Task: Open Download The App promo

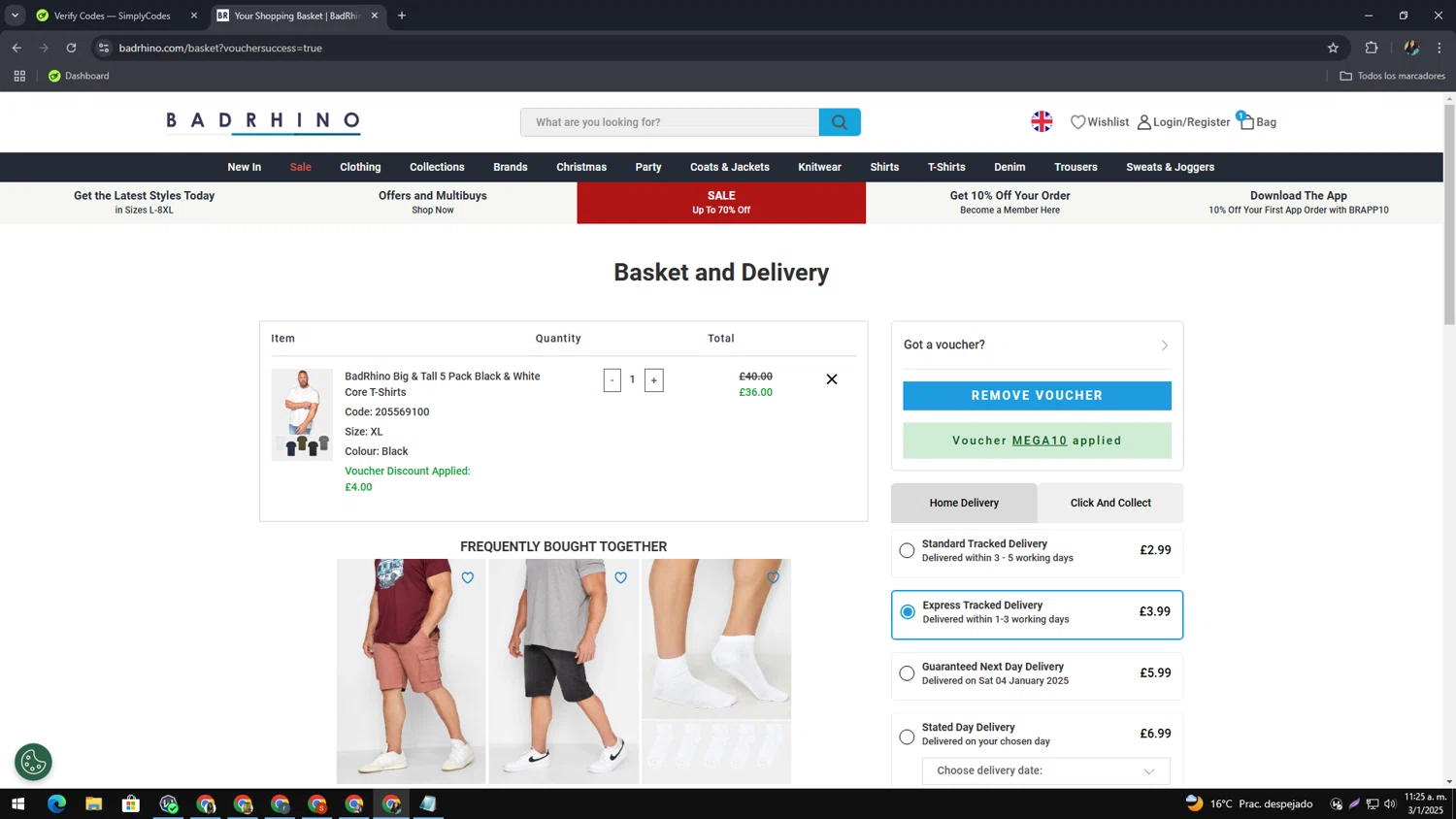Action: pyautogui.click(x=1298, y=202)
